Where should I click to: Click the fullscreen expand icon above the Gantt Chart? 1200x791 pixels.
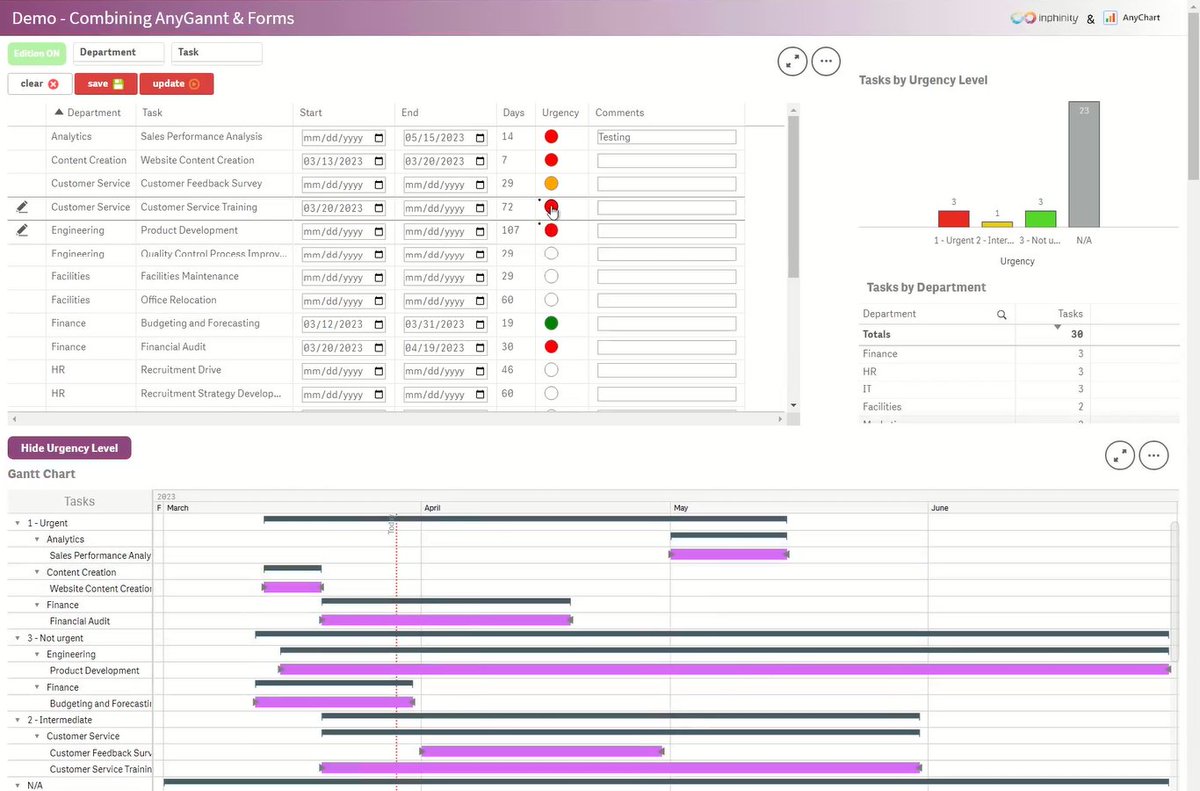tap(1120, 455)
